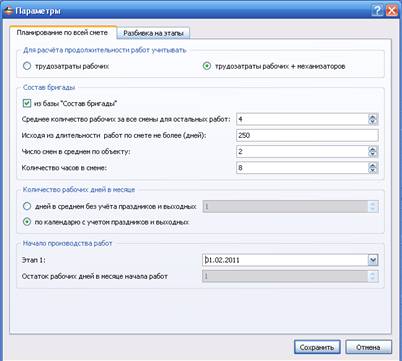Select по календарю с учетом праздников radio
Screen dimensions: 402x361
click(27, 222)
